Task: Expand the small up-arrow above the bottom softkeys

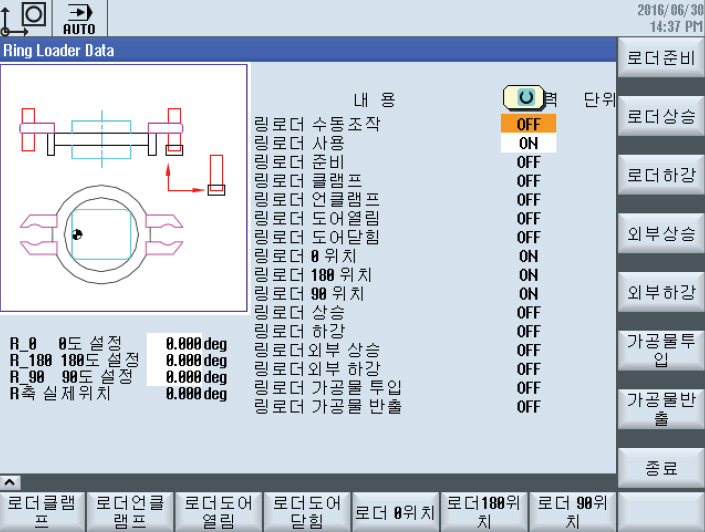Action: pos(9,482)
